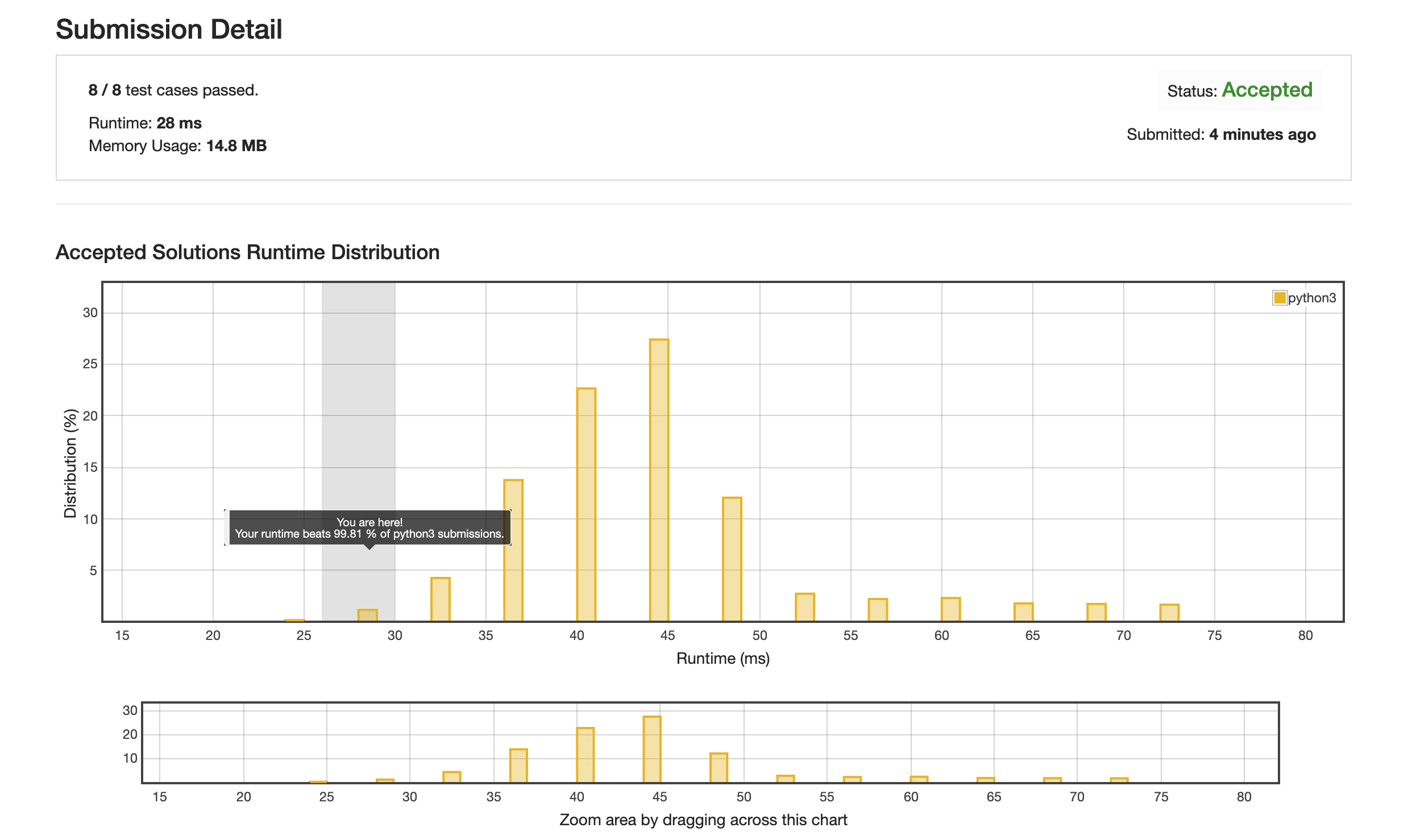Image resolution: width=1412 pixels, height=840 pixels.
Task: Click the last bar past 70 ms
Action: coord(1169,612)
